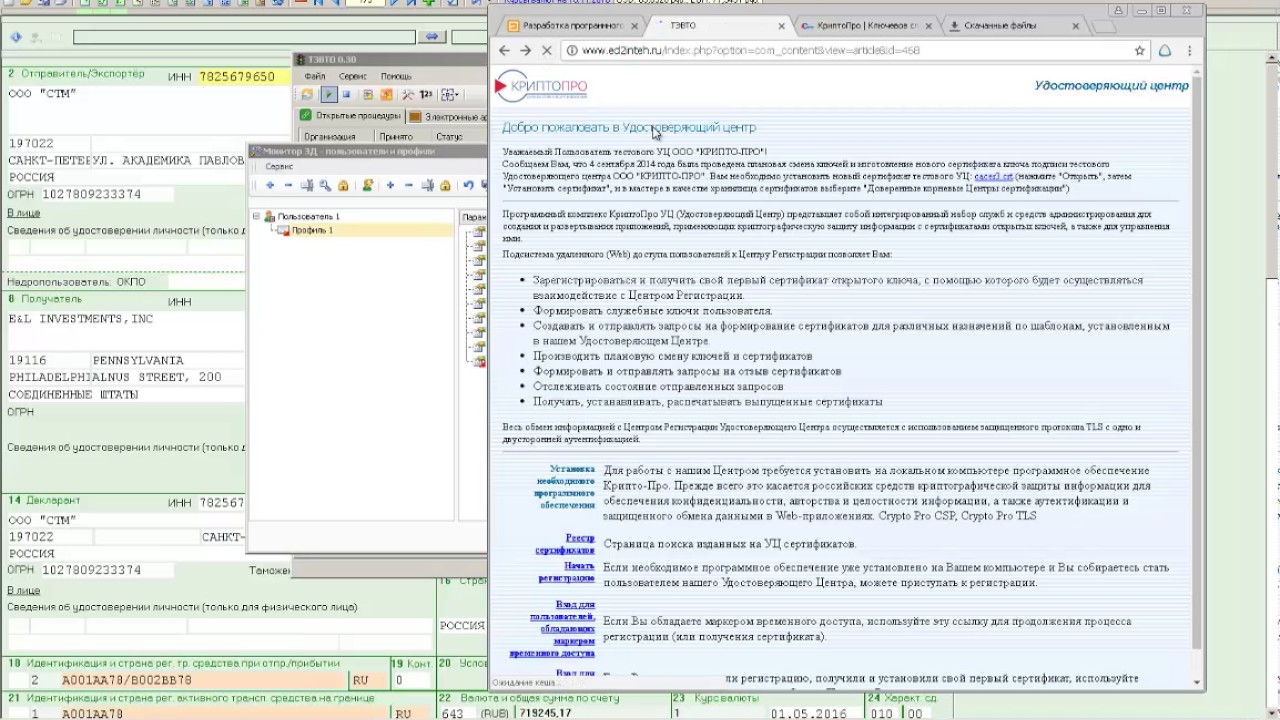Click the 123 numbering icon in ТЭВТО toolbar
The width and height of the screenshot is (1280, 720).
[426, 95]
